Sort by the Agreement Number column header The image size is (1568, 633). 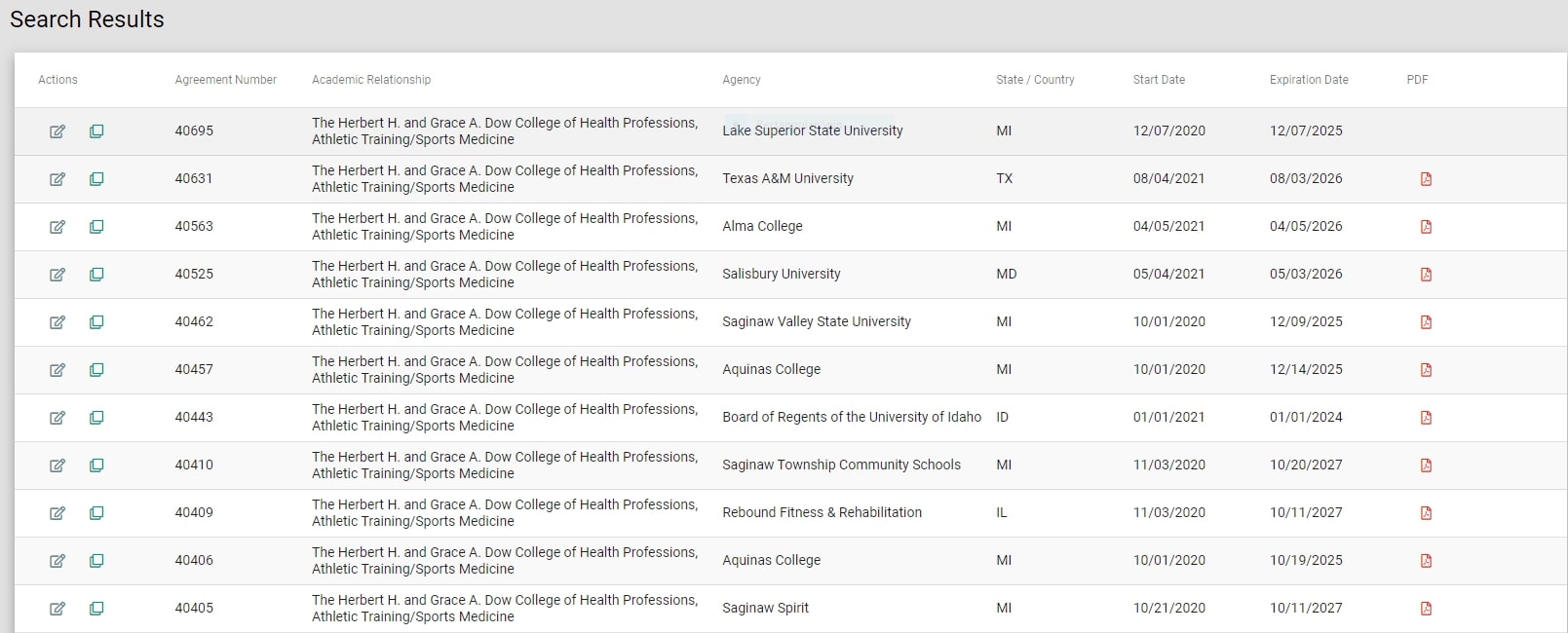[225, 80]
